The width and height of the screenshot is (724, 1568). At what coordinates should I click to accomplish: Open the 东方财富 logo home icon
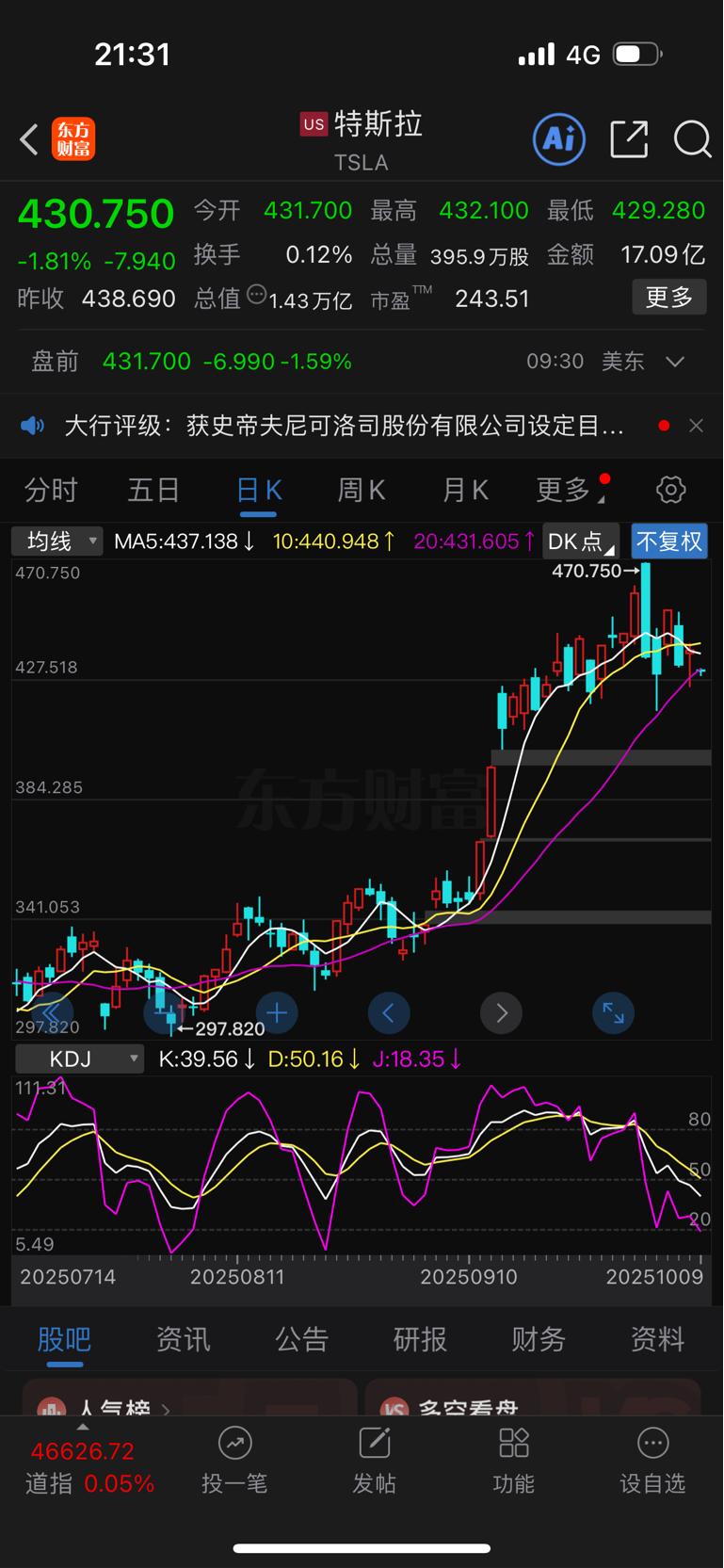73,140
